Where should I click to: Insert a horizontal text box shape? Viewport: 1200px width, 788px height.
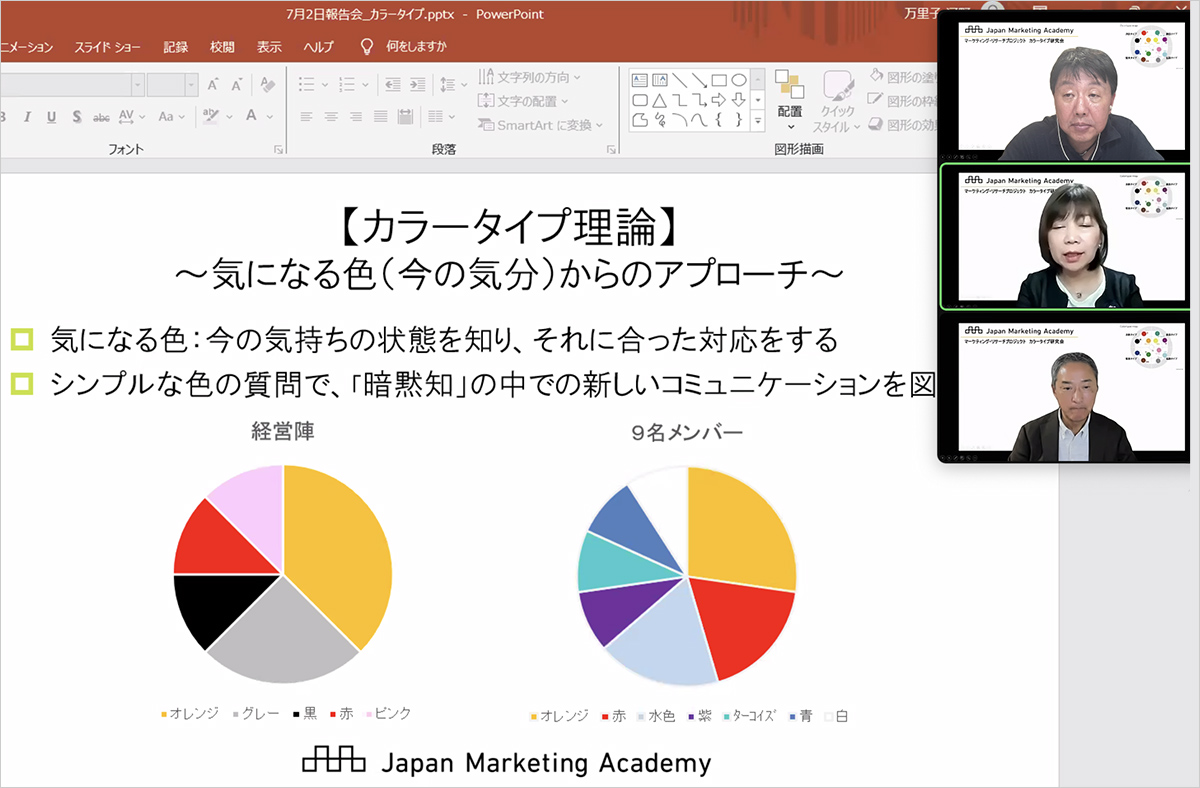click(x=639, y=80)
